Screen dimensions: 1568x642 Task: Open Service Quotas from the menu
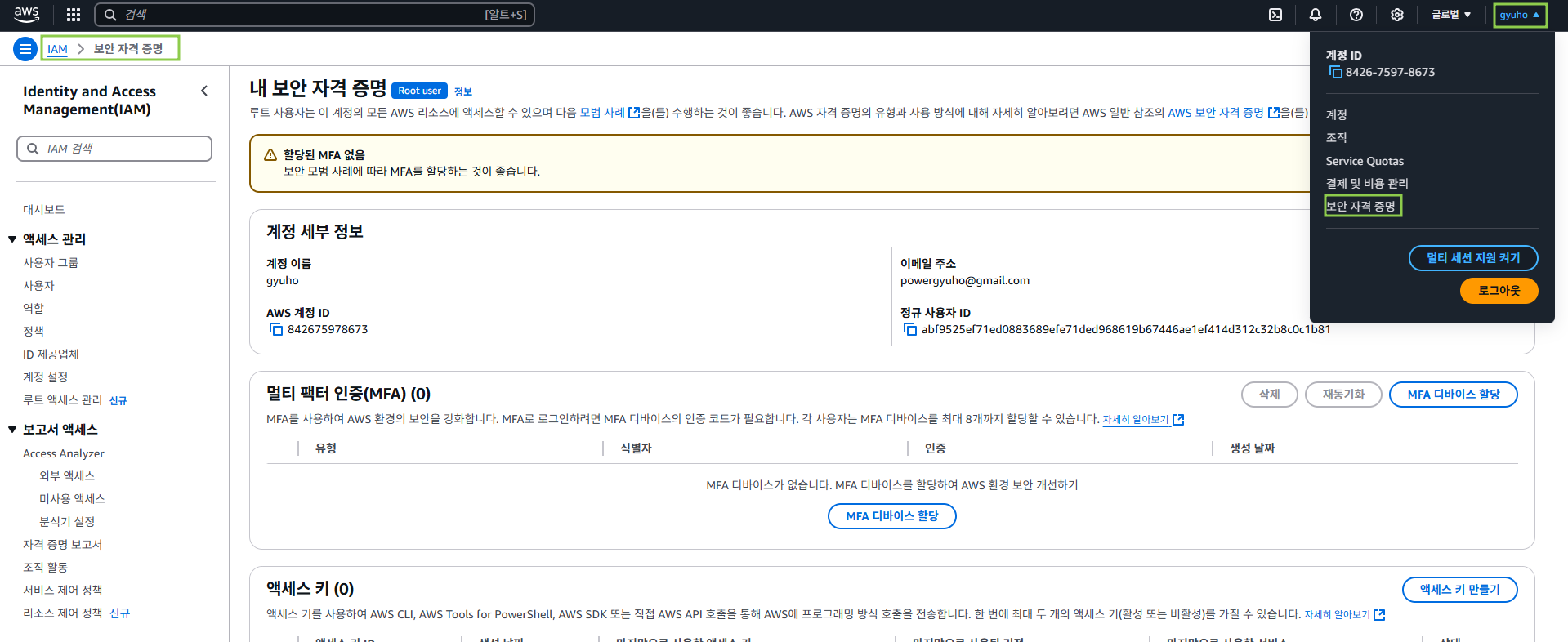click(1365, 161)
